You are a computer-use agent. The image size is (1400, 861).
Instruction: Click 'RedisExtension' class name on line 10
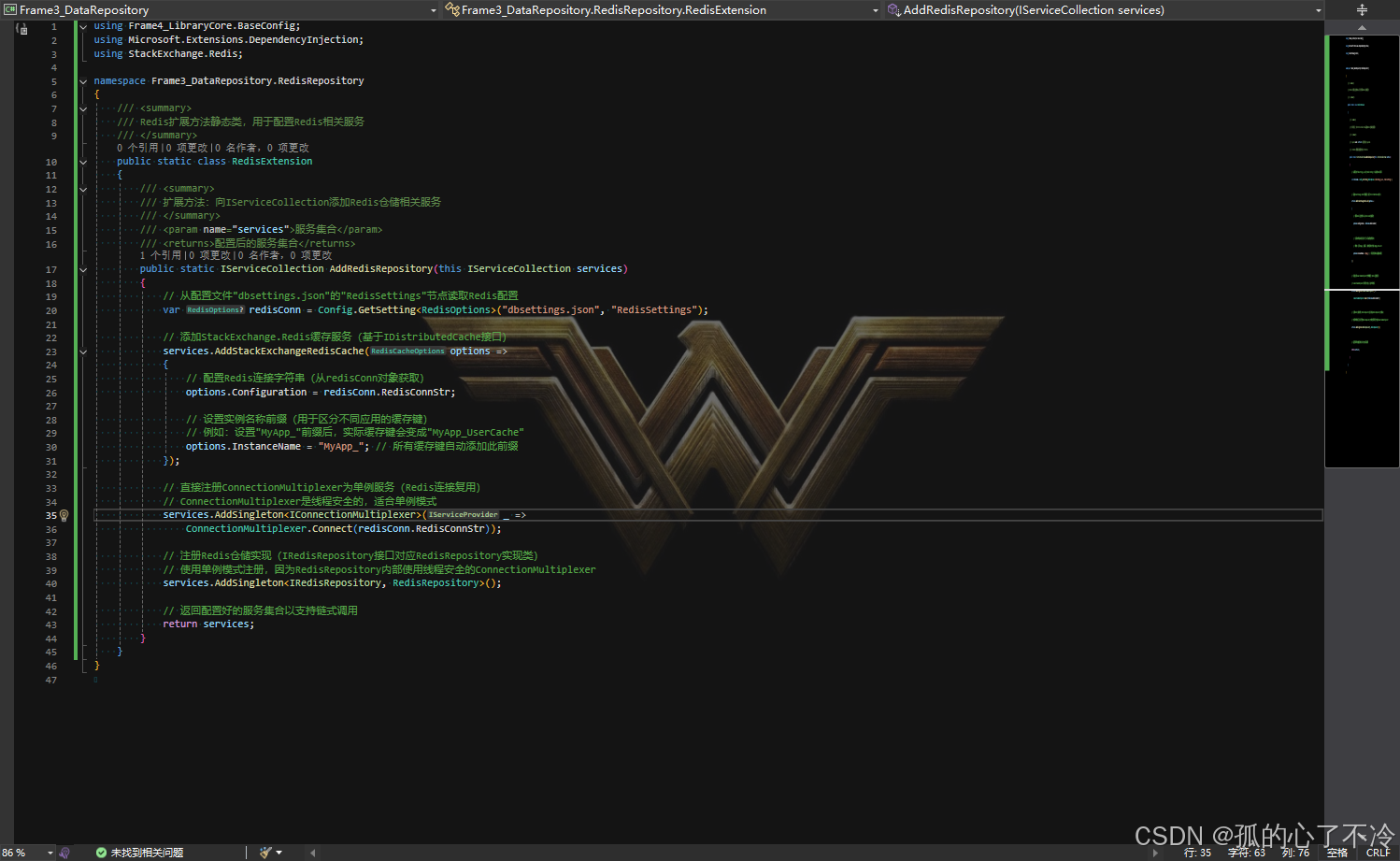tap(272, 162)
